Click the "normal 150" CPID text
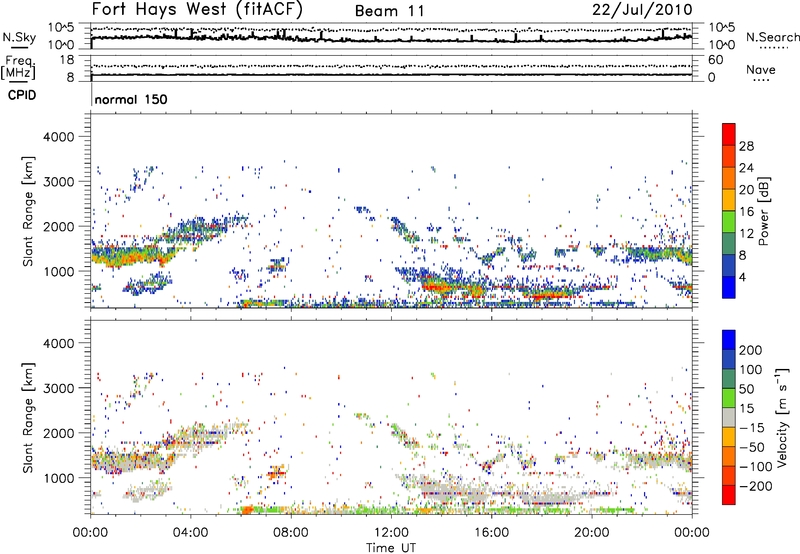The width and height of the screenshot is (800, 554). click(x=131, y=99)
